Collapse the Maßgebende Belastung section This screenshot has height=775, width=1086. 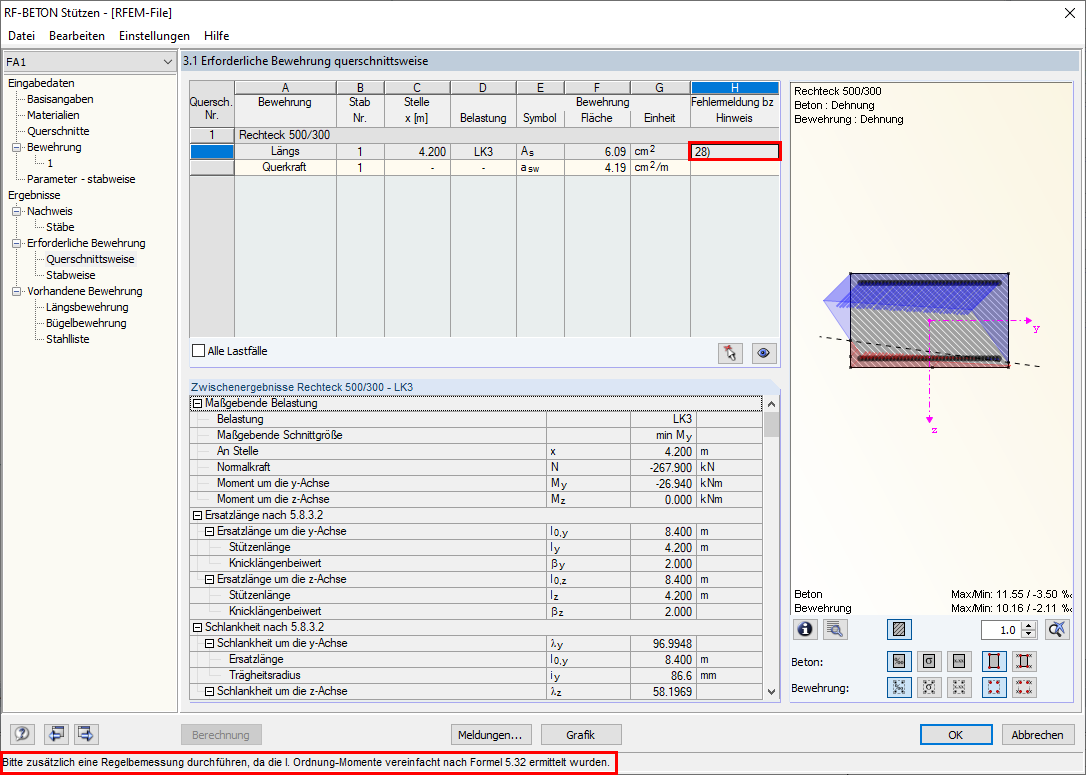[197, 403]
